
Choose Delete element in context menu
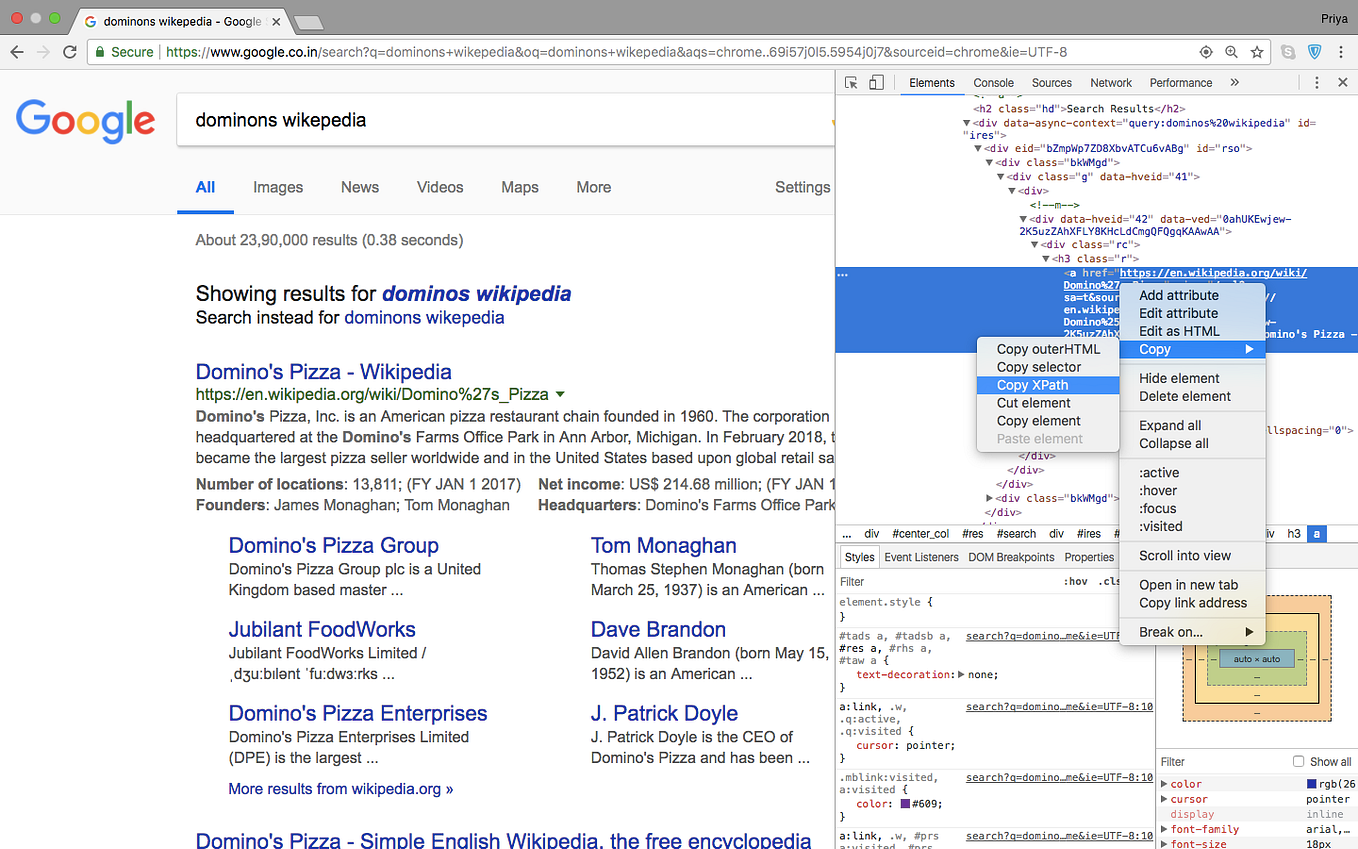1193,396
